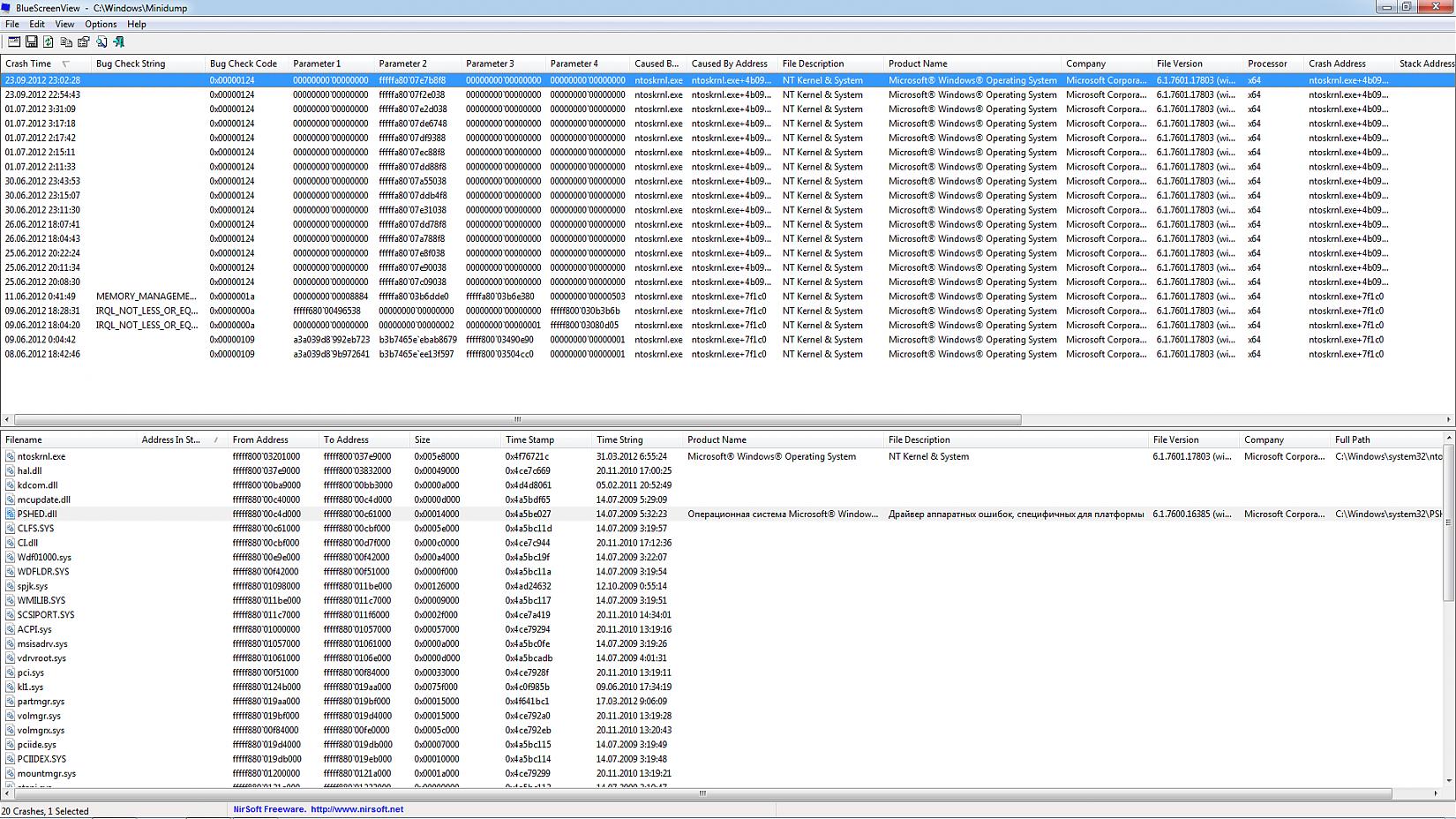Sort by Bug Check Code column header
The width and height of the screenshot is (1456, 819).
tap(244, 64)
